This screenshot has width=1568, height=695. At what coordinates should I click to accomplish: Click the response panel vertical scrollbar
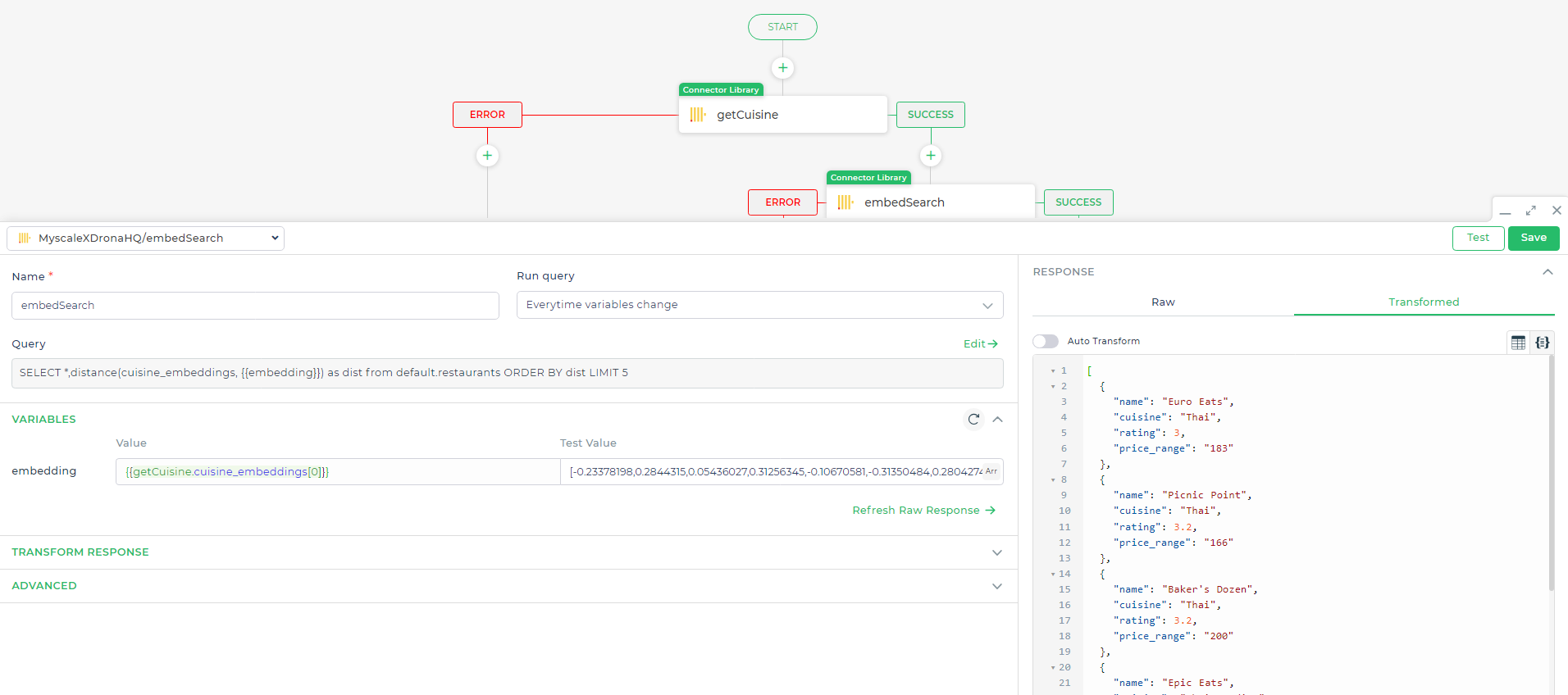(1551, 475)
